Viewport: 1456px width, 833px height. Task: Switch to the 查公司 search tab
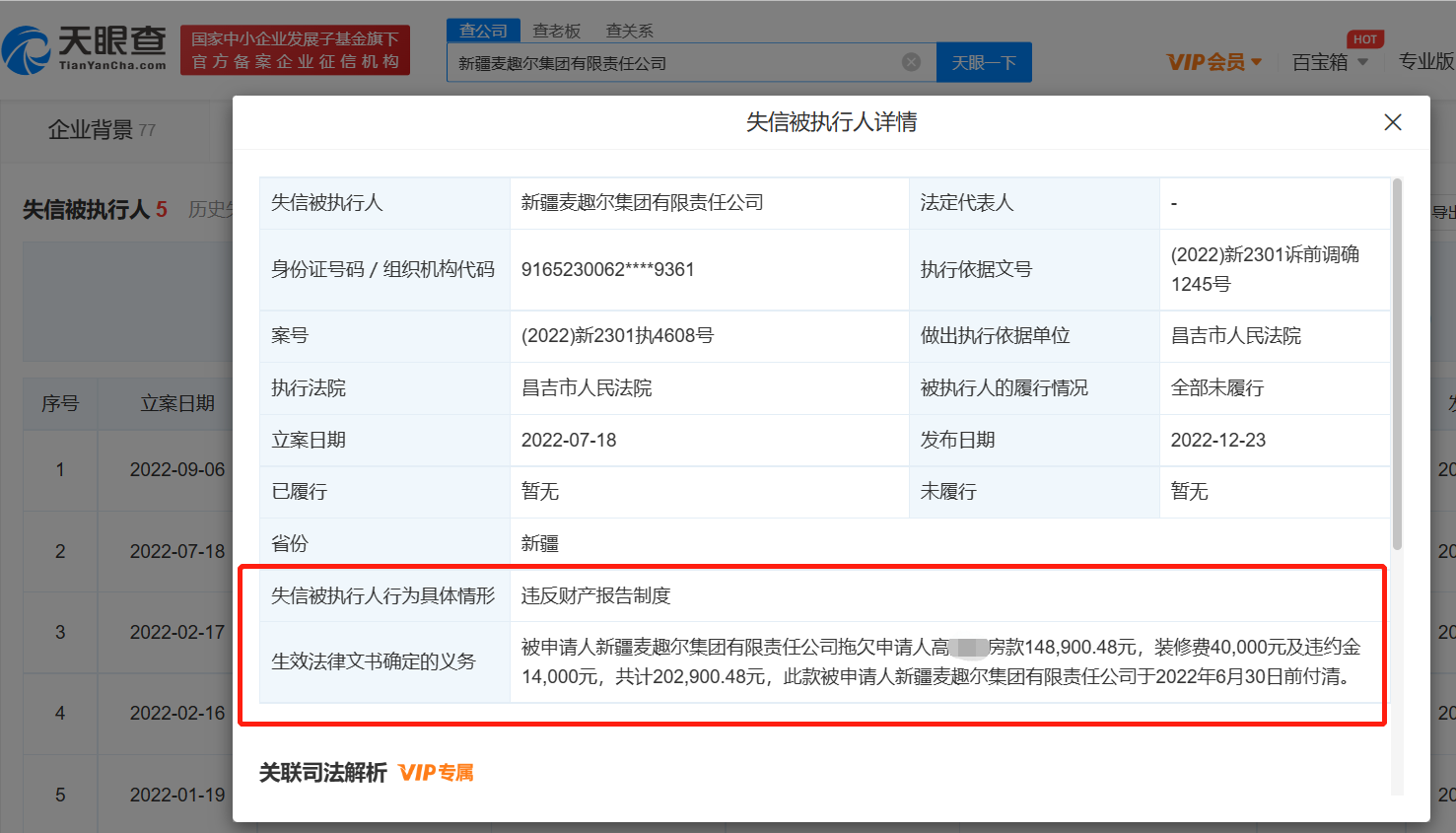(483, 31)
